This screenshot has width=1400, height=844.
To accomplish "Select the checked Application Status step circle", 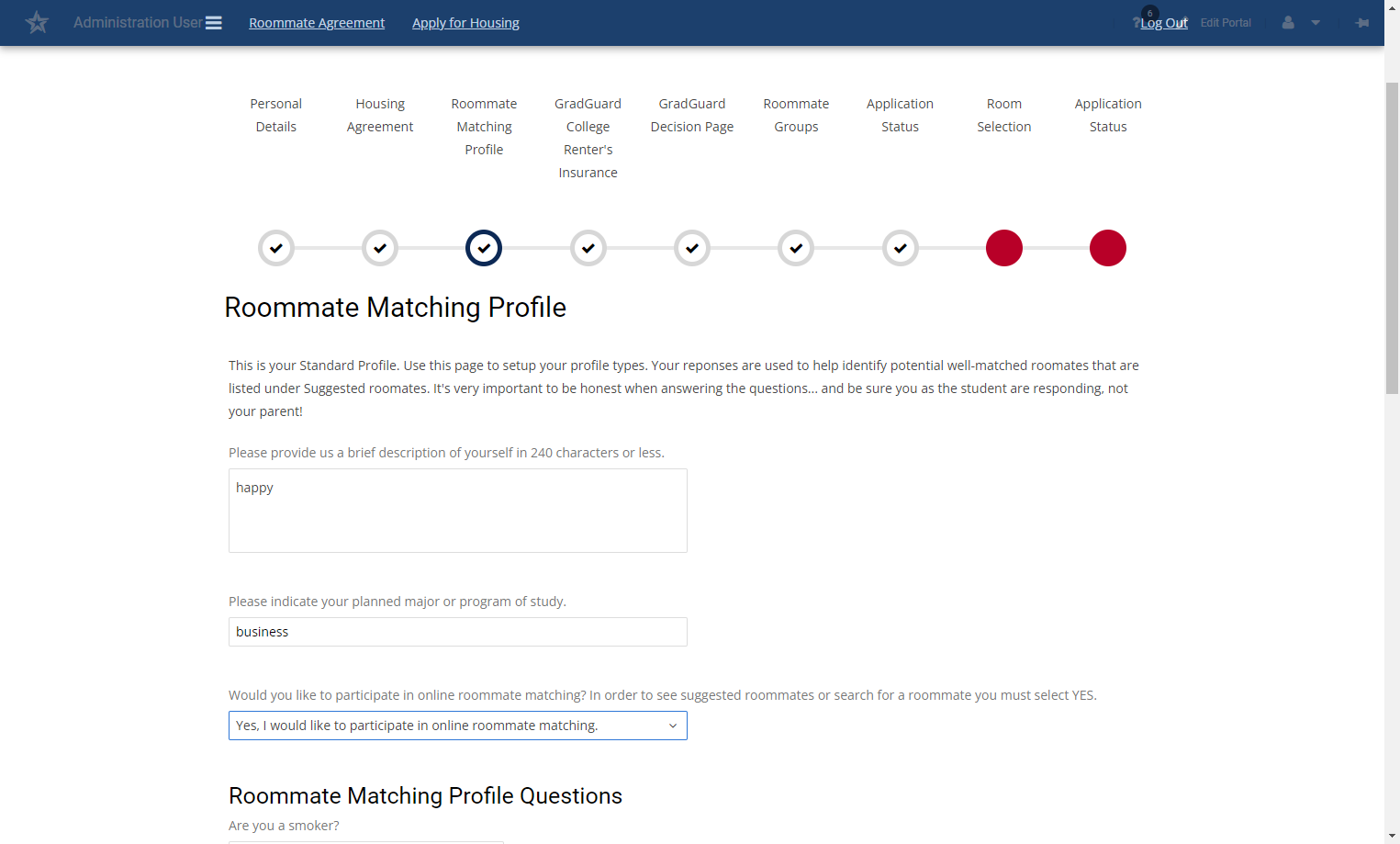I will pos(901,248).
